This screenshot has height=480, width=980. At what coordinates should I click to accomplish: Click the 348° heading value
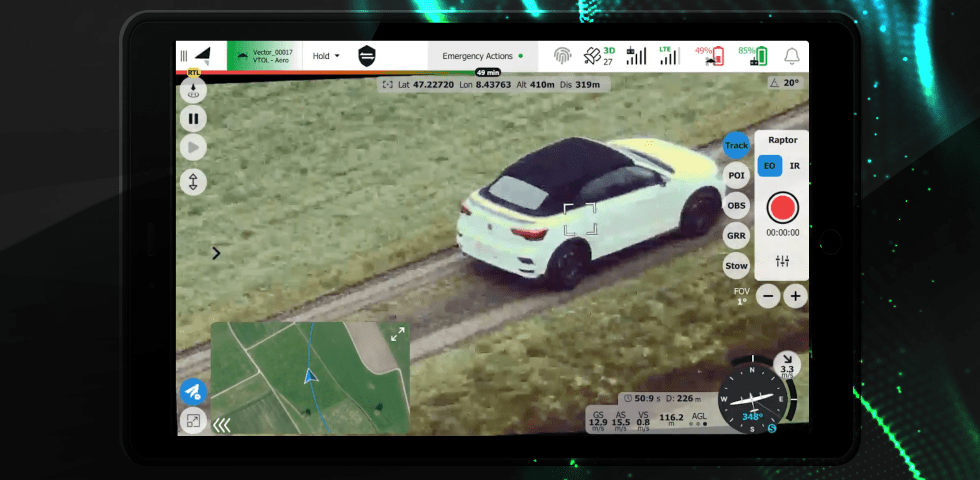(752, 416)
